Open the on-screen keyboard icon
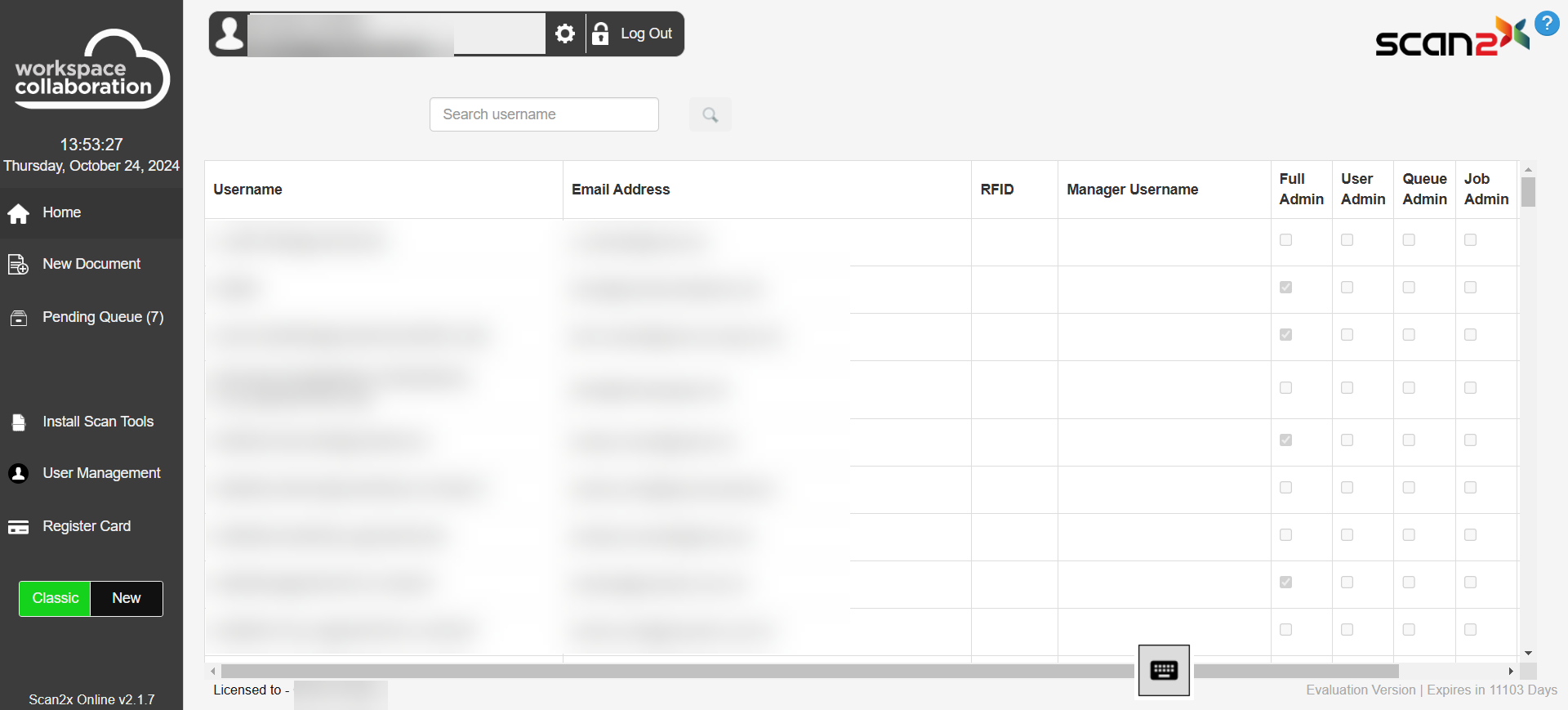The height and width of the screenshot is (710, 1568). [x=1164, y=671]
